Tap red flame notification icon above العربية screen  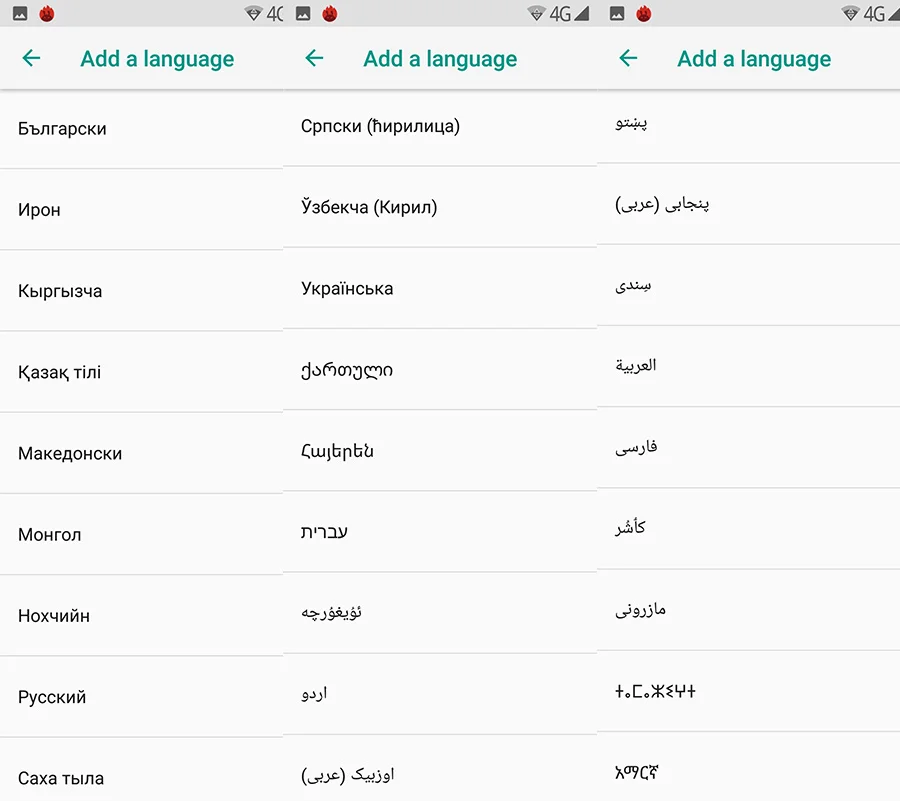tap(643, 14)
